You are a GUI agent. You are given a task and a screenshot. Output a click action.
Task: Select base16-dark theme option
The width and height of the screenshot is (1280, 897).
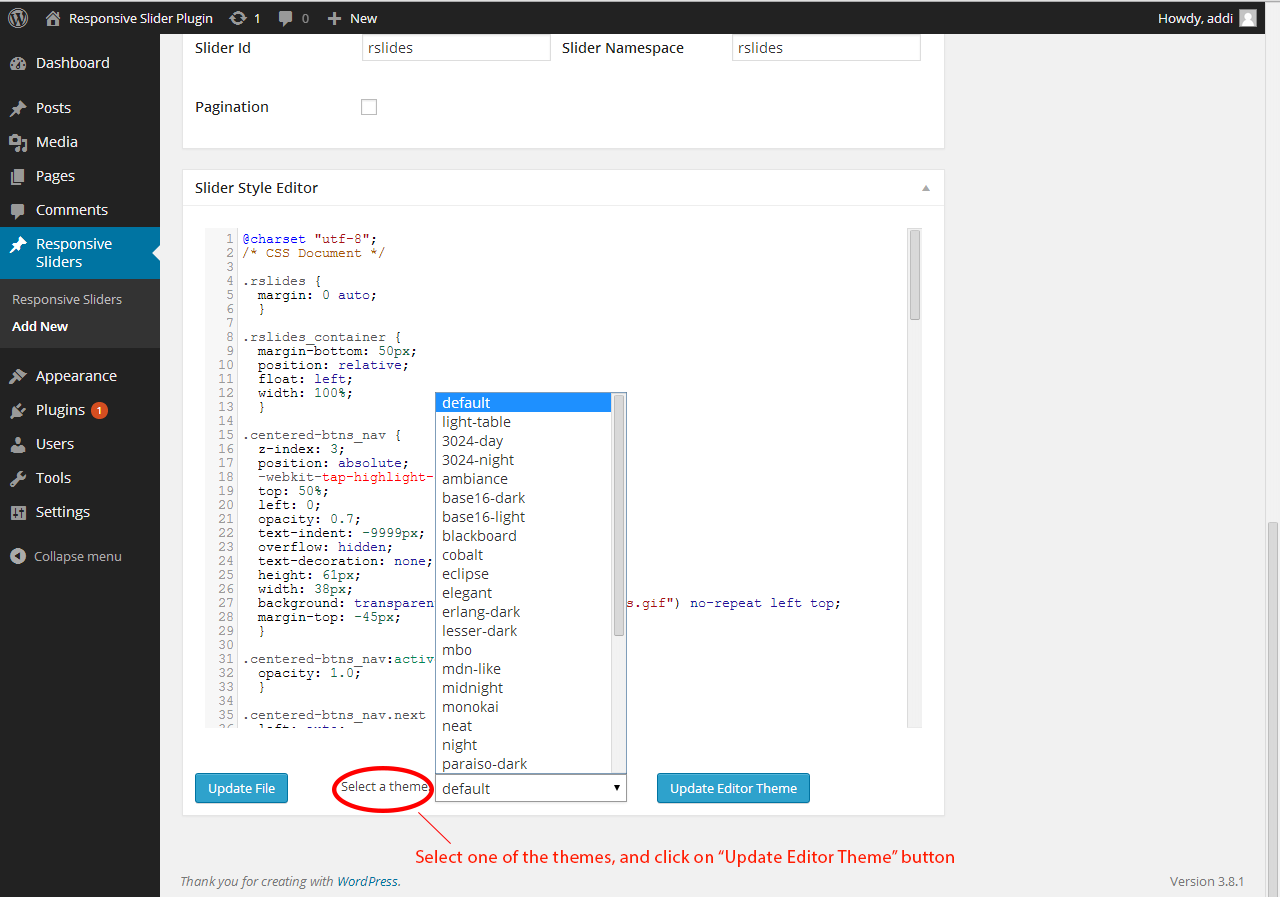[x=523, y=498]
